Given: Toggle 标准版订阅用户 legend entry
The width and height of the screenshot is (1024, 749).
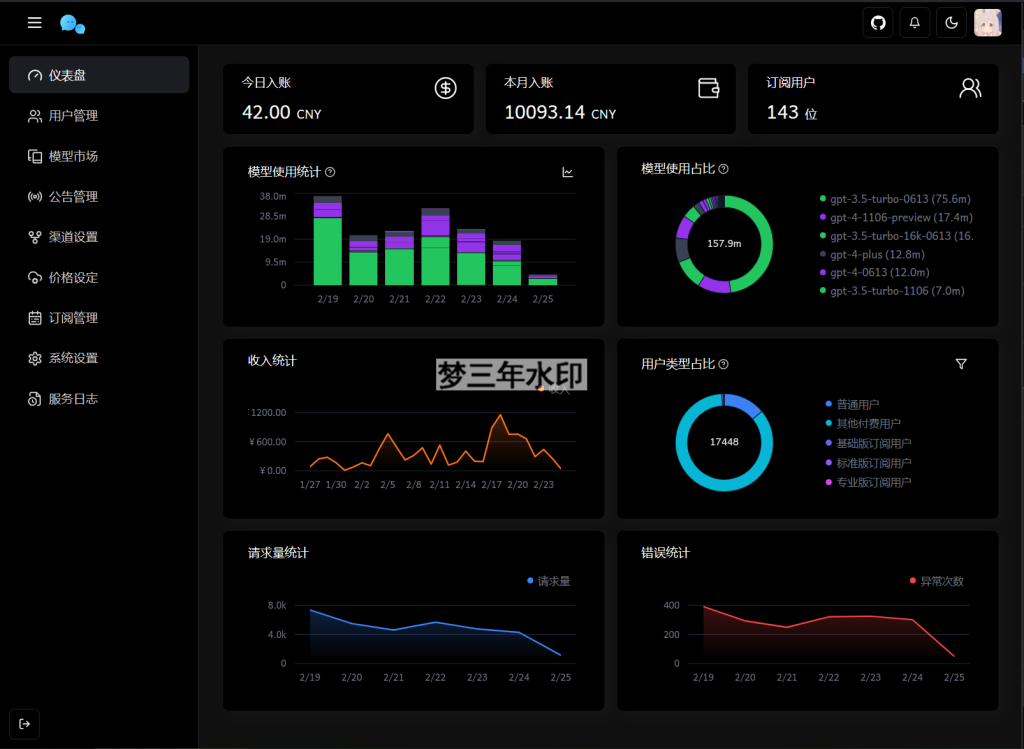Looking at the screenshot, I should coord(868,463).
